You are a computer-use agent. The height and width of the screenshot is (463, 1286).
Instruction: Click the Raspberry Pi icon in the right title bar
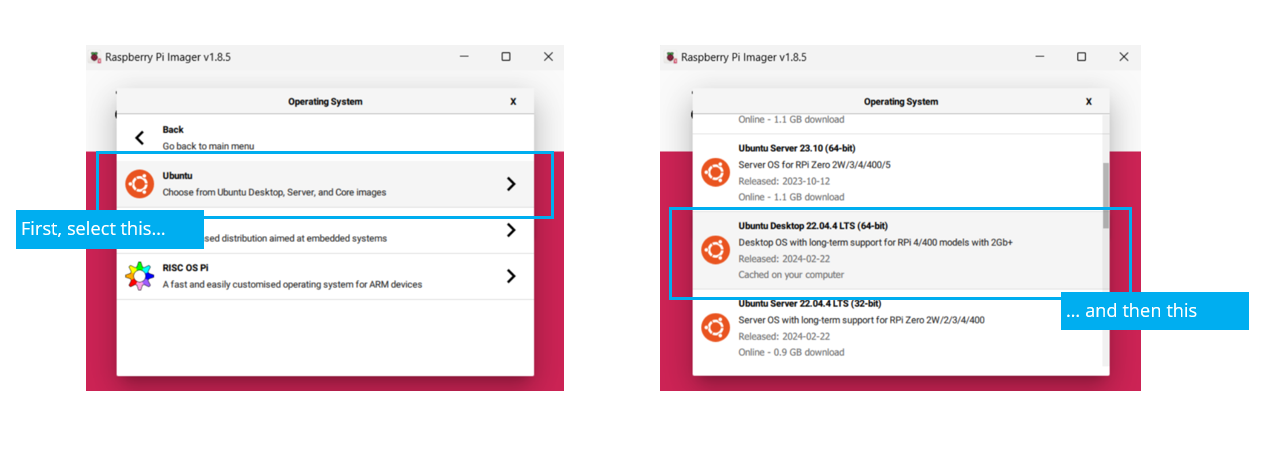coord(670,57)
